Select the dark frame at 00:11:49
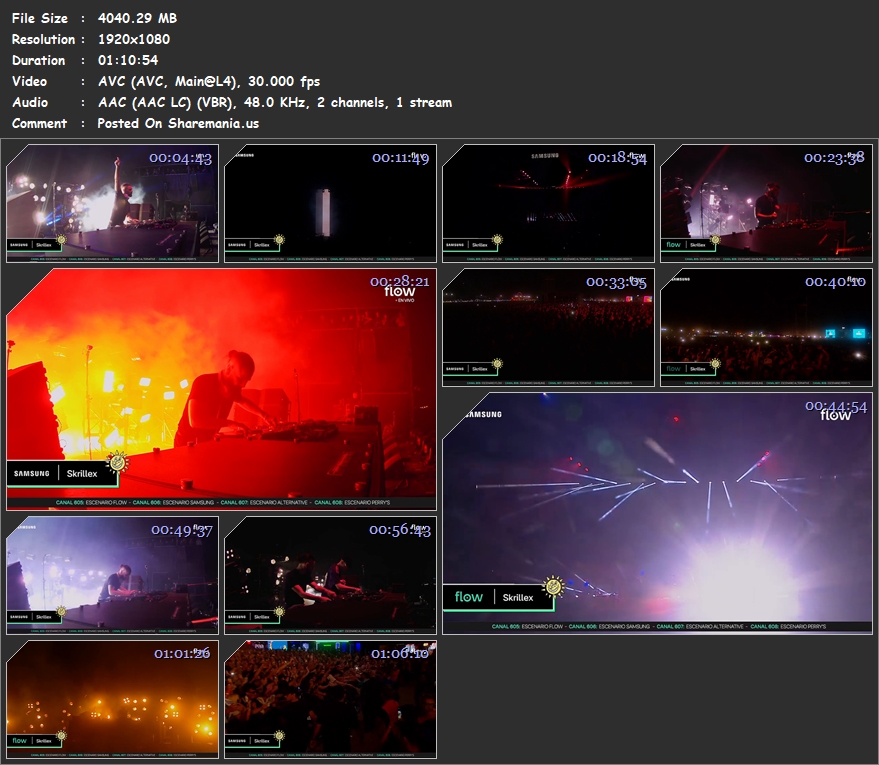This screenshot has height=765, width=879. pos(330,203)
